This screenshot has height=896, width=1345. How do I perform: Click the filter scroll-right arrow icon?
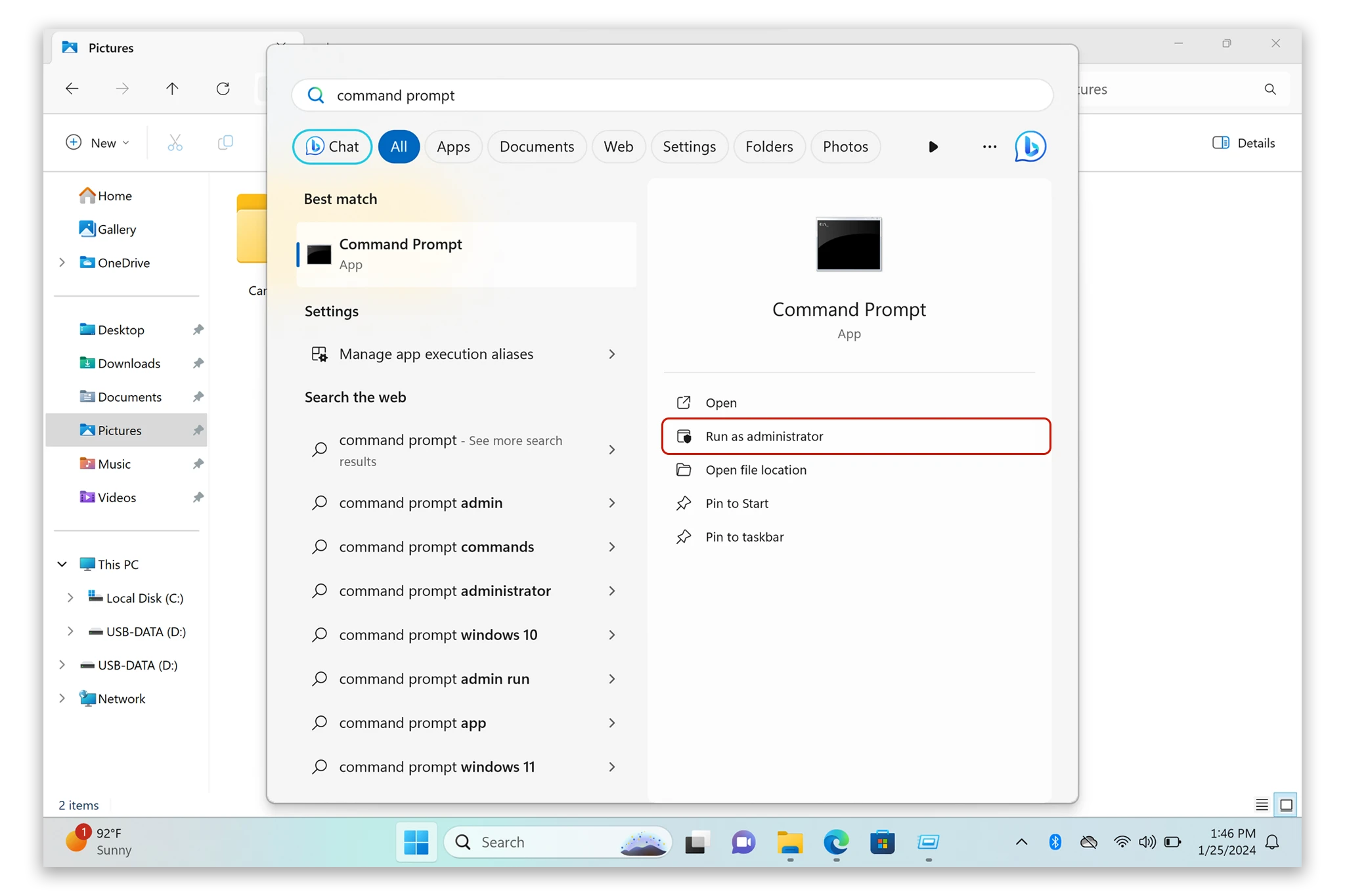click(933, 146)
